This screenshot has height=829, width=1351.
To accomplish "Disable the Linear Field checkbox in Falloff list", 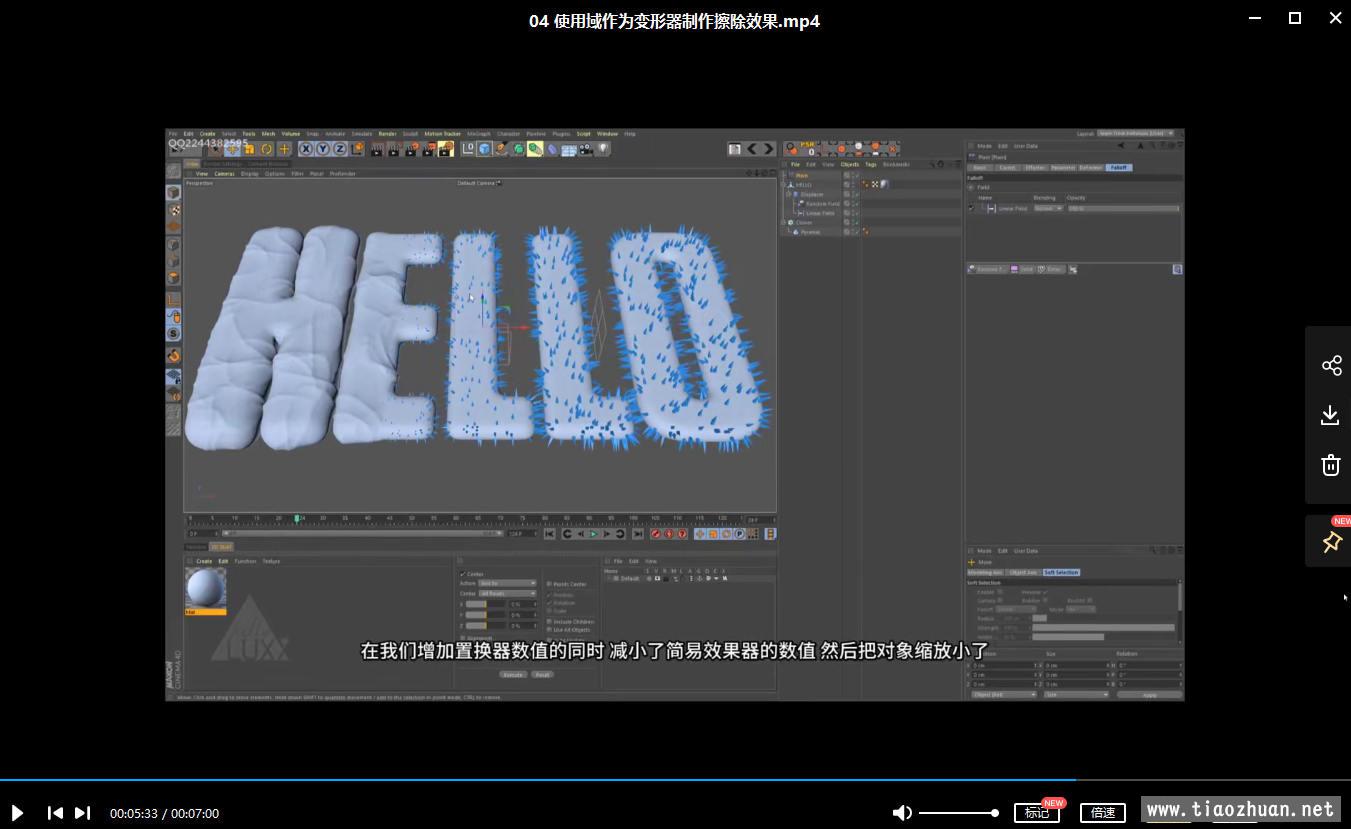I will (971, 208).
